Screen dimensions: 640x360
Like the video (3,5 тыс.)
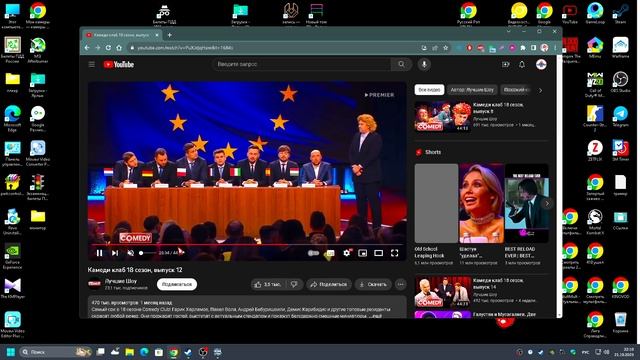[268, 284]
